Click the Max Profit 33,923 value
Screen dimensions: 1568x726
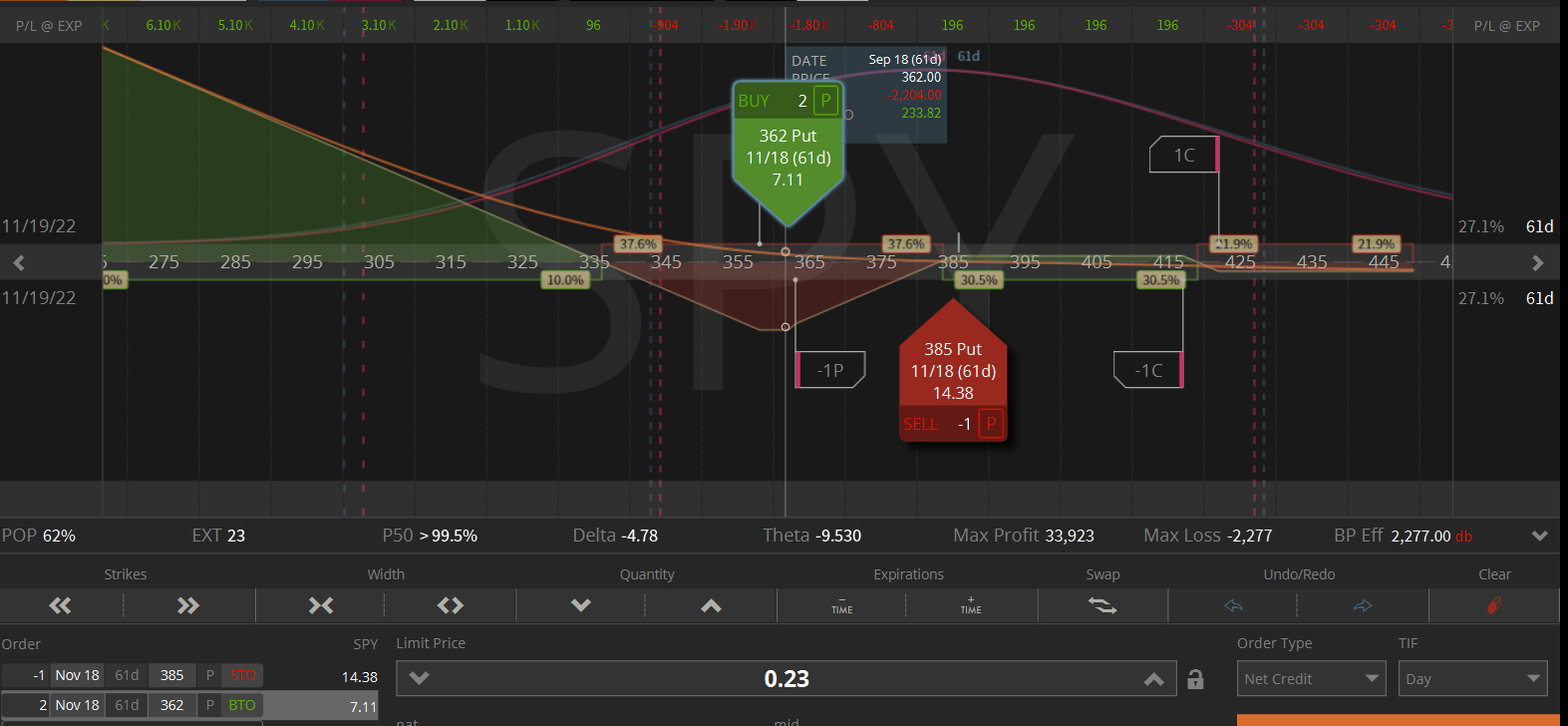pyautogui.click(x=1069, y=536)
